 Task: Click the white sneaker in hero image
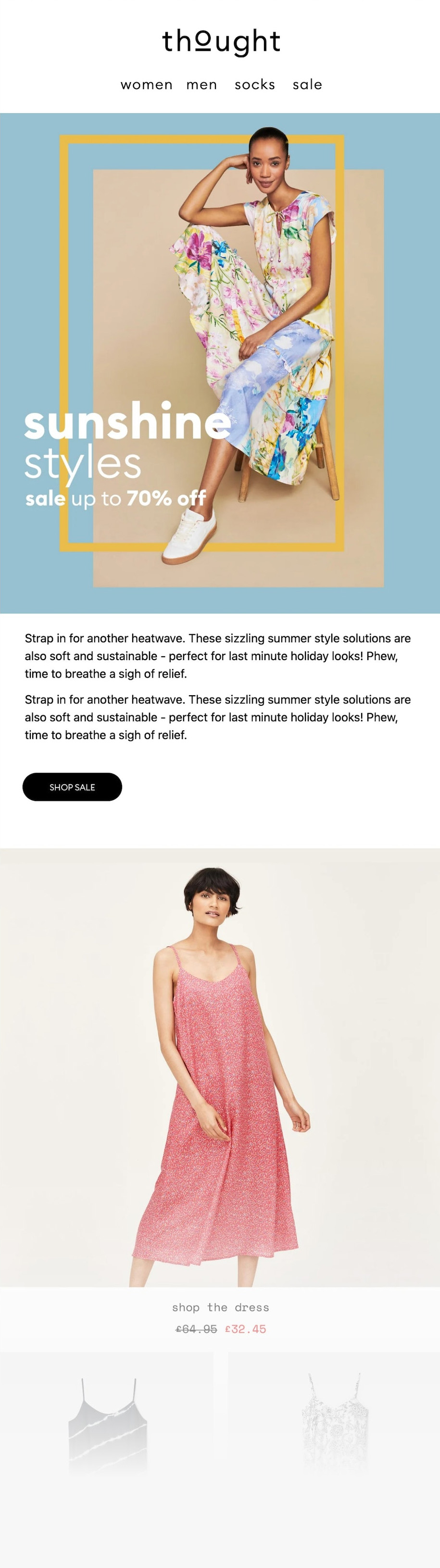coord(189,537)
